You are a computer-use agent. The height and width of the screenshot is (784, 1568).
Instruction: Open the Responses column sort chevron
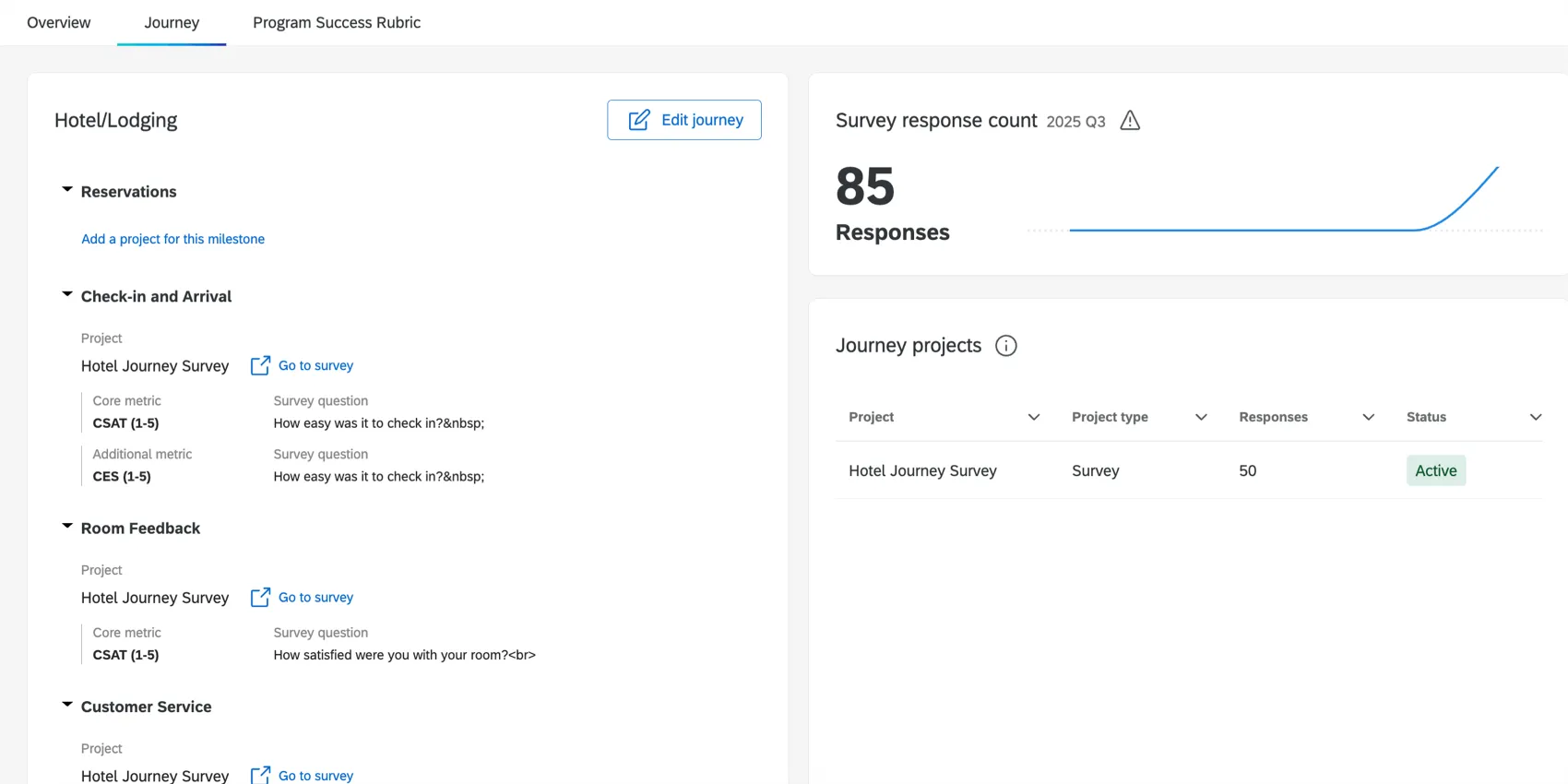tap(1369, 417)
